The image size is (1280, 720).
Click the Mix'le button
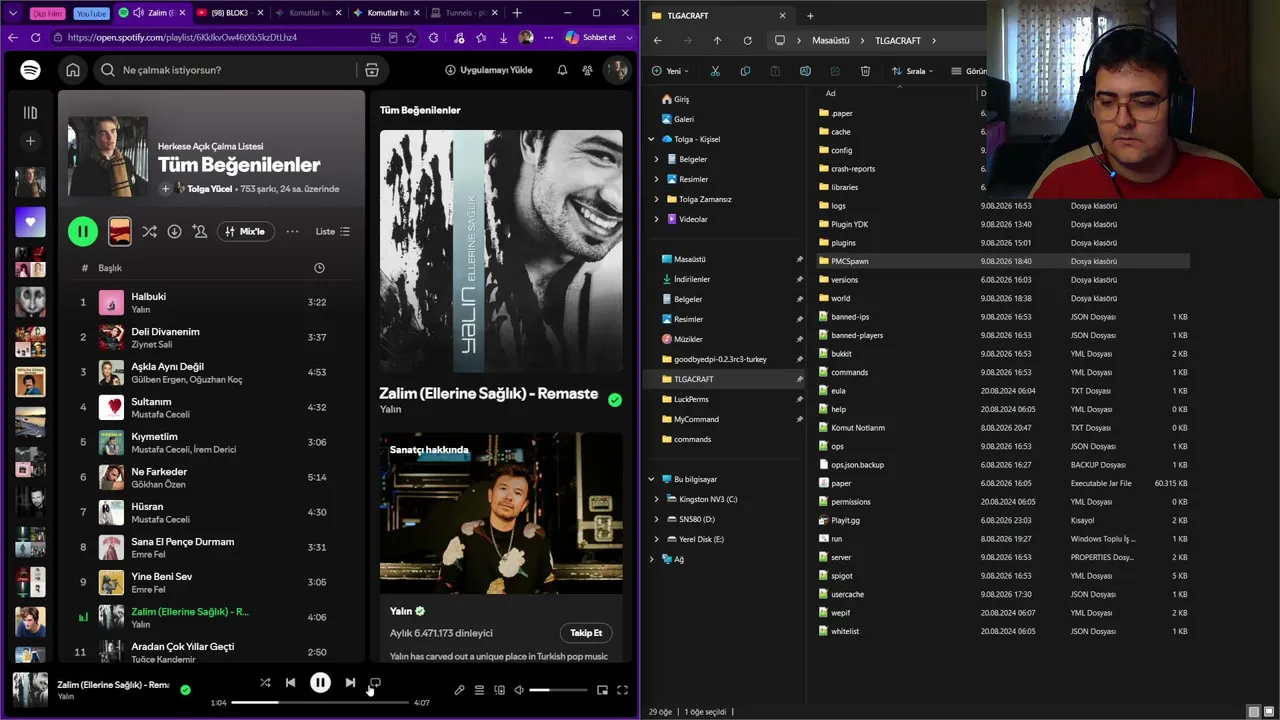[x=245, y=231]
